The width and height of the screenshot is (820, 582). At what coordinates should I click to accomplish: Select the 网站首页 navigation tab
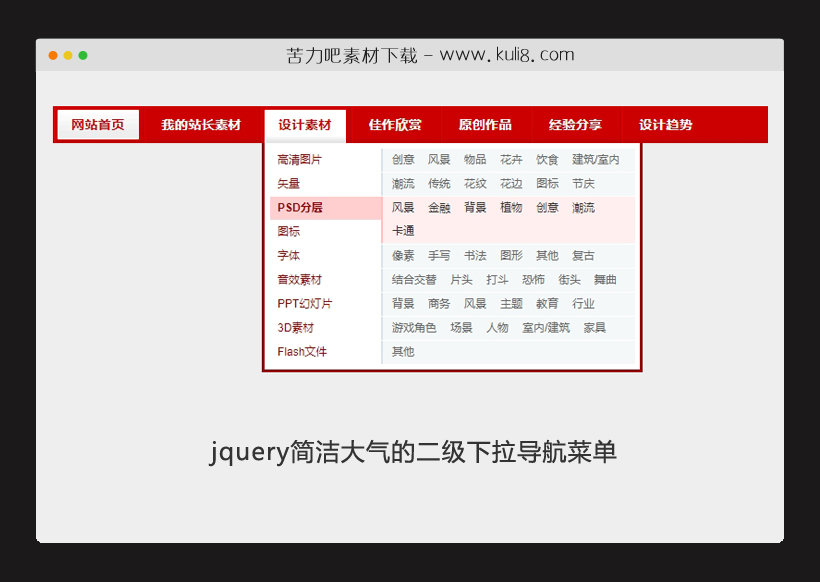click(x=97, y=125)
